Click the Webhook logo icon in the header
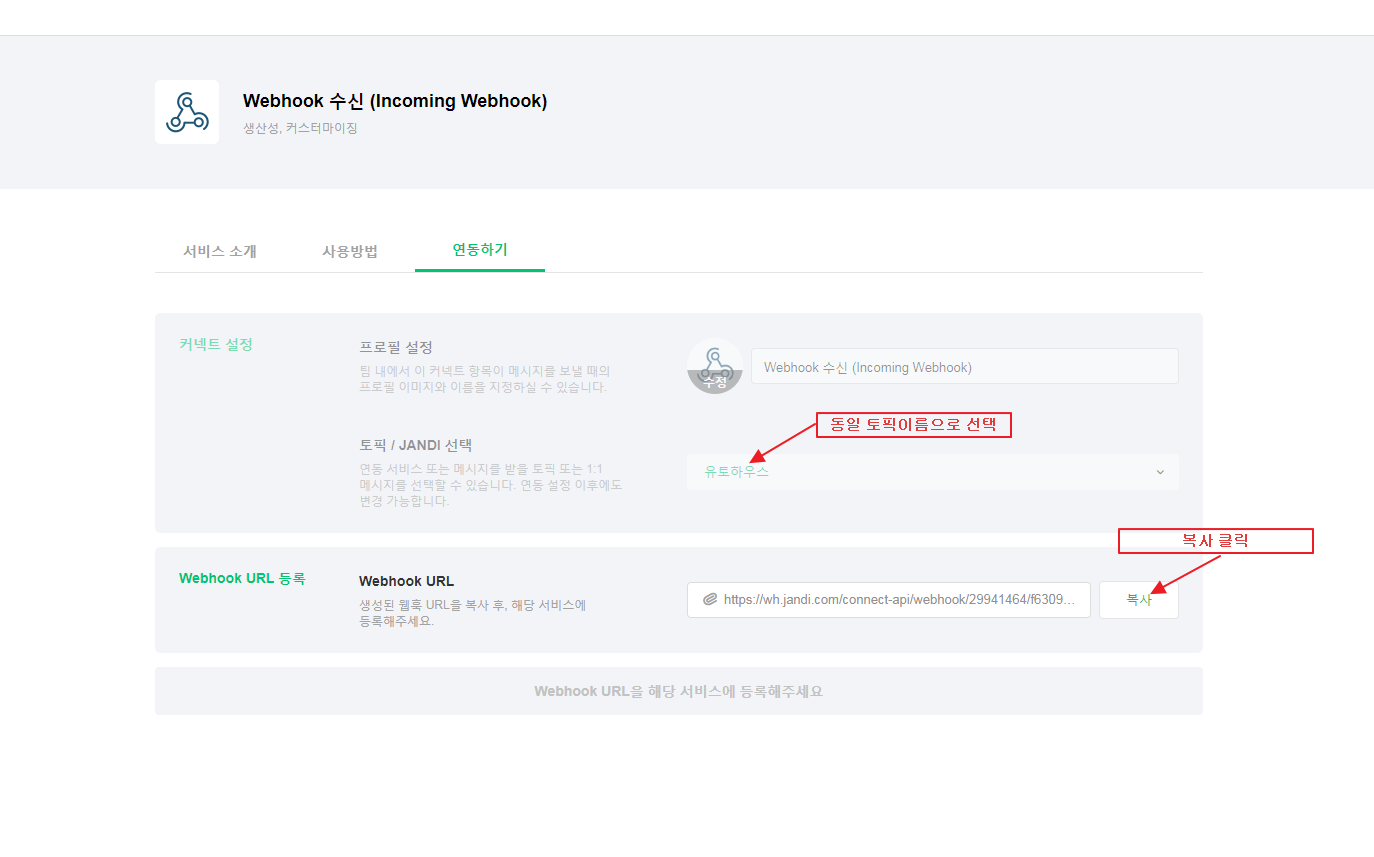The width and height of the screenshot is (1374, 857). (x=187, y=112)
